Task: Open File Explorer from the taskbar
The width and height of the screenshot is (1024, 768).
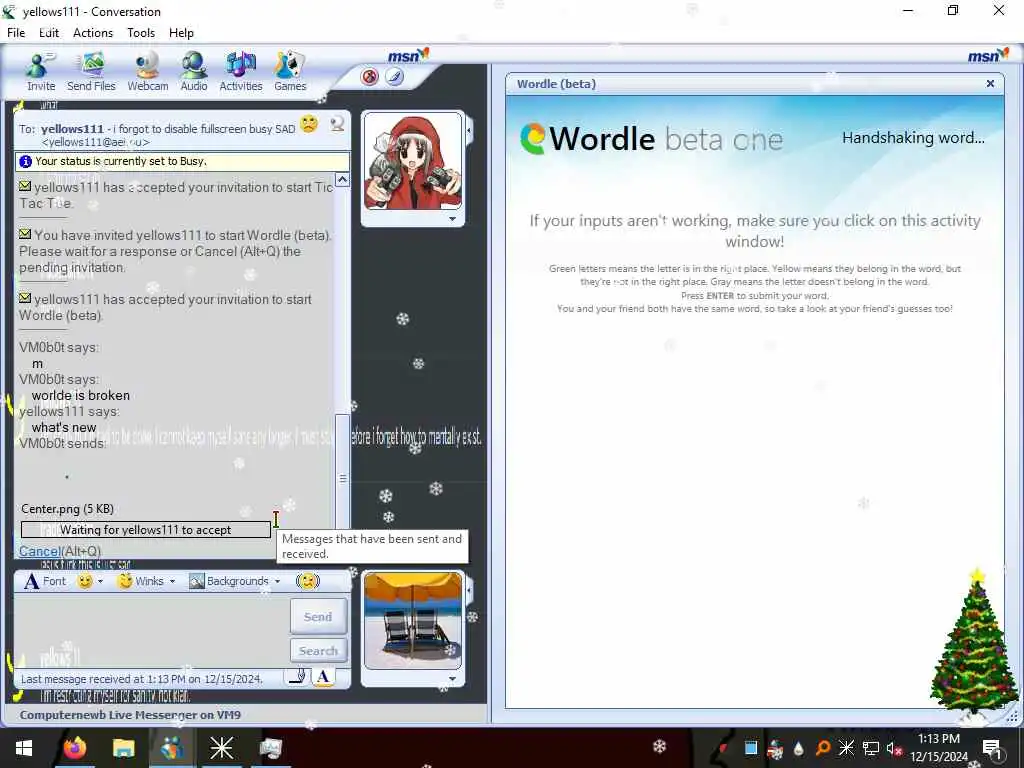Action: 123,748
